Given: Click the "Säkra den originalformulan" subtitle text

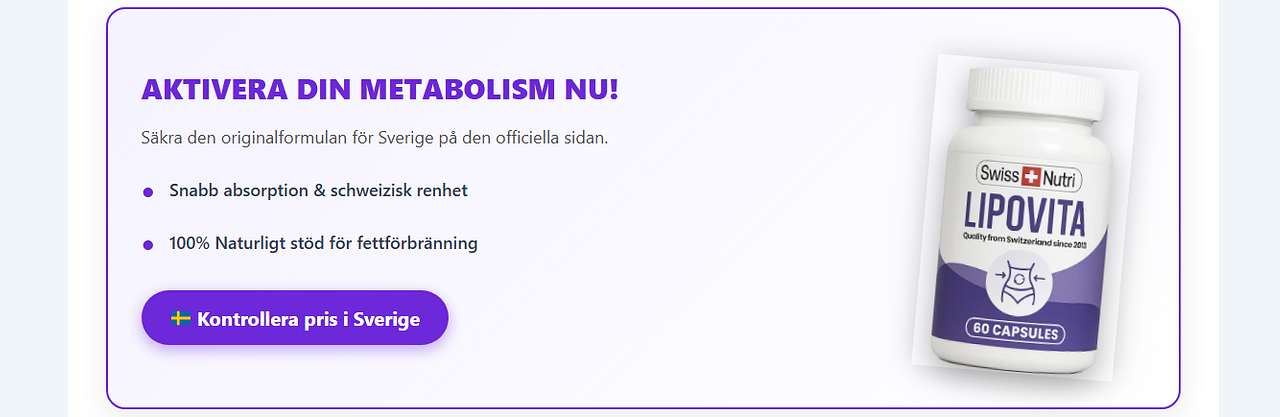Looking at the screenshot, I should coord(374,137).
